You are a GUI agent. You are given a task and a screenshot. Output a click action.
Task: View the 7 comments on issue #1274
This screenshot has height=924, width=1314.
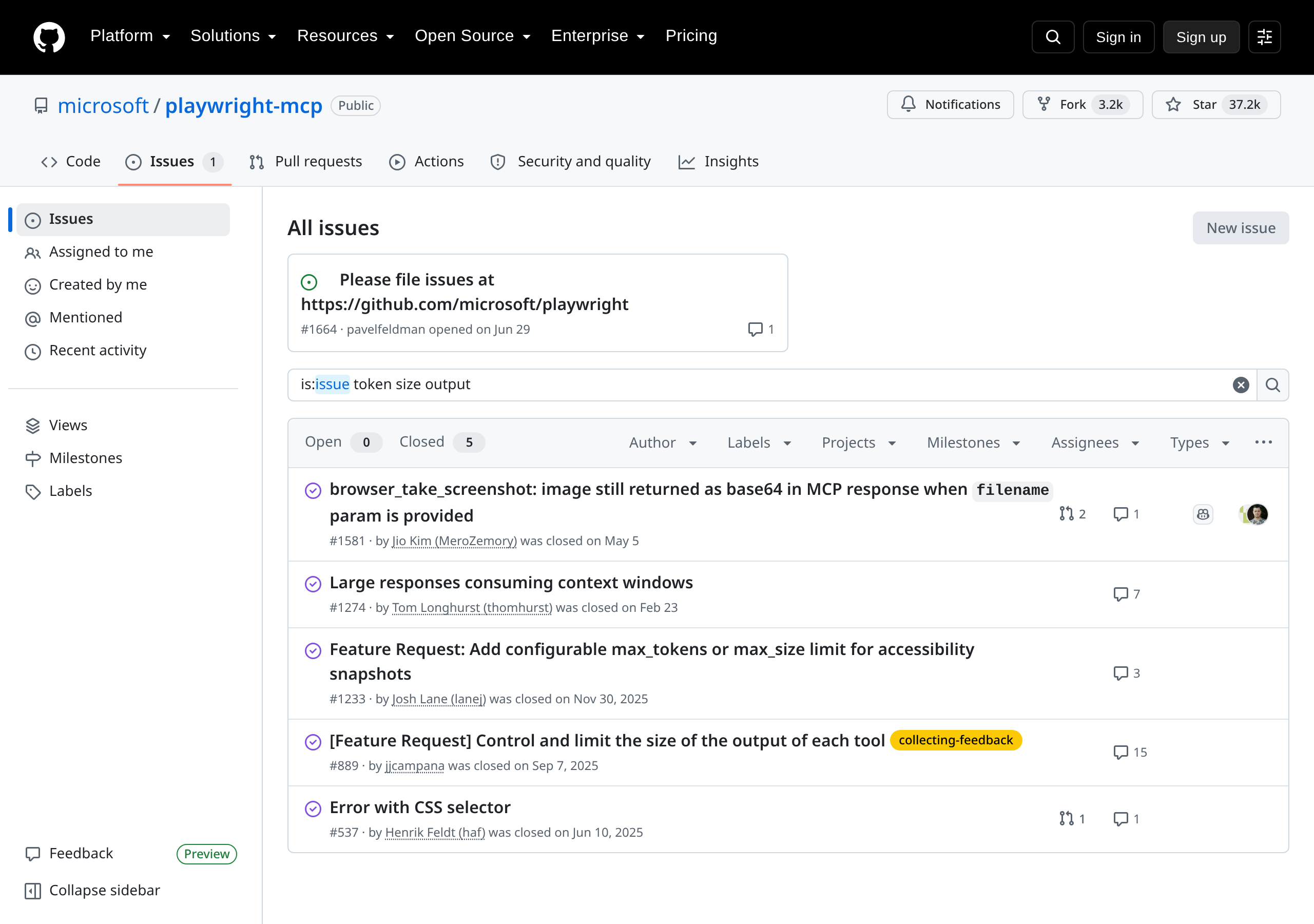click(x=1126, y=594)
